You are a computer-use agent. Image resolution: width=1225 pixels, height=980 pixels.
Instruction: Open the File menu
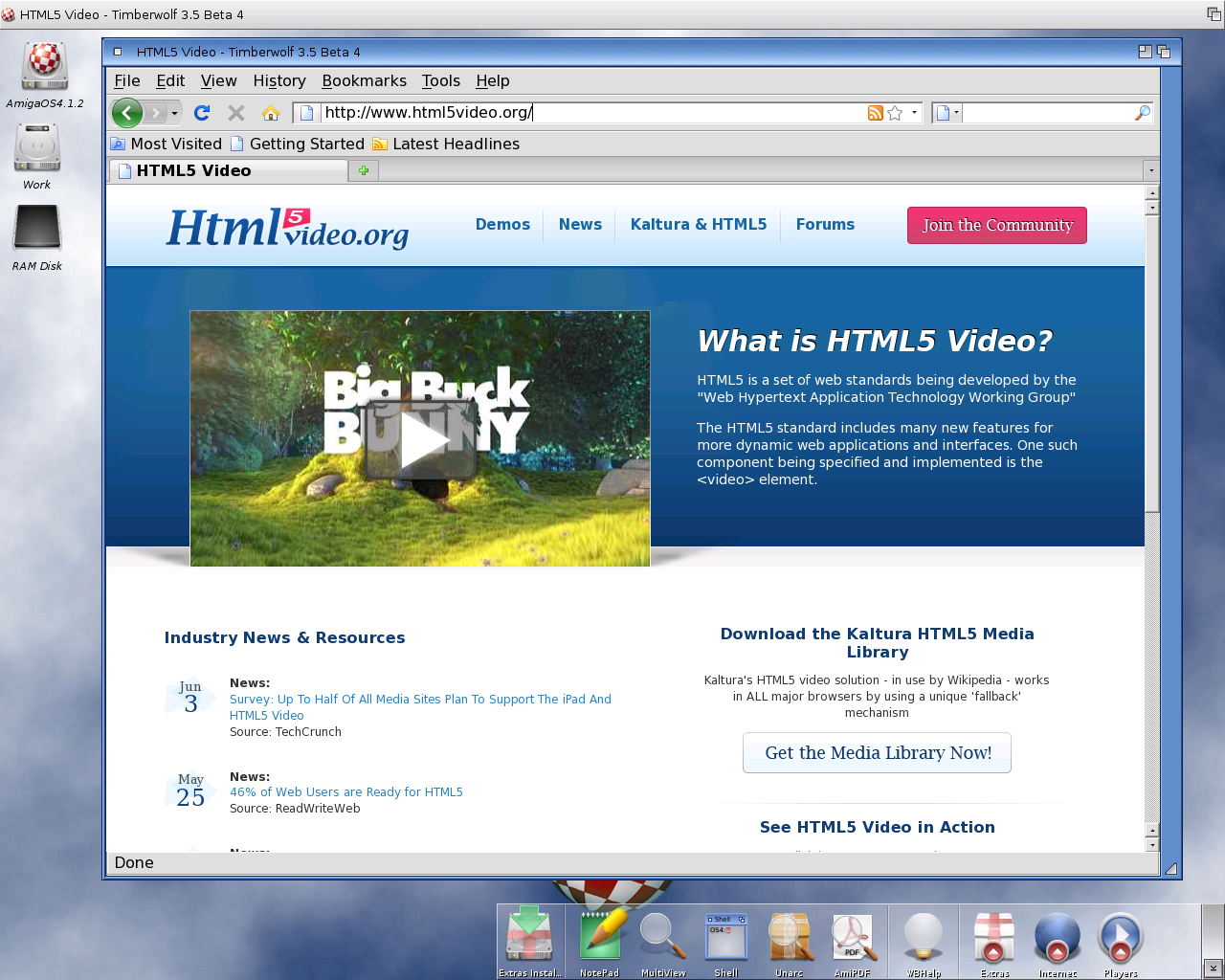pos(127,80)
